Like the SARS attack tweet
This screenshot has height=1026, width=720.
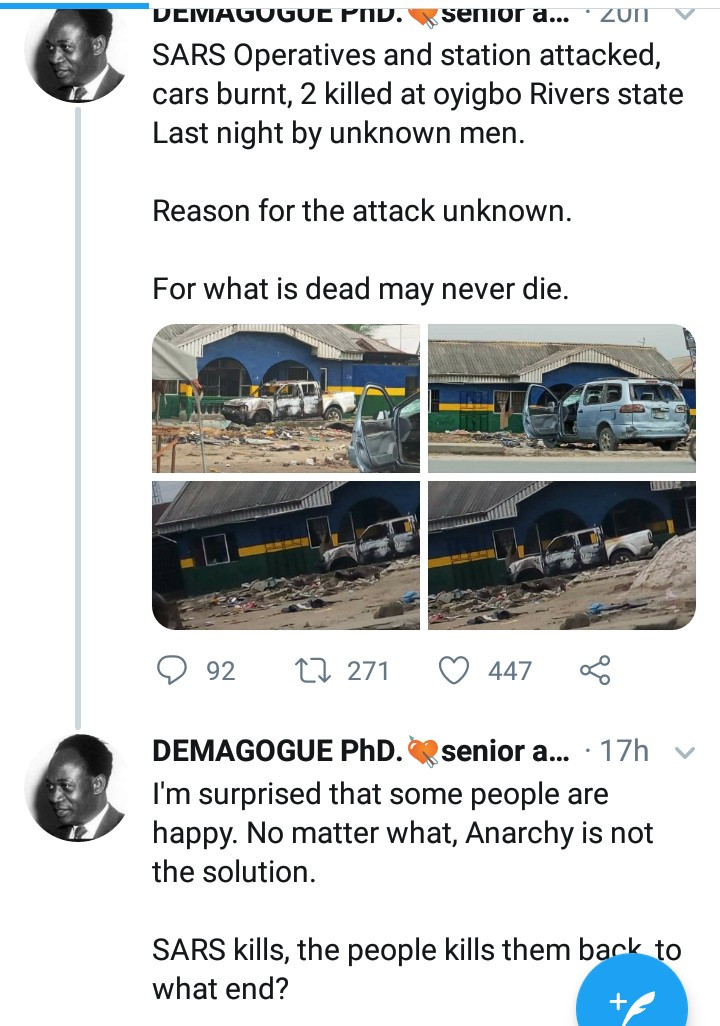coord(455,670)
